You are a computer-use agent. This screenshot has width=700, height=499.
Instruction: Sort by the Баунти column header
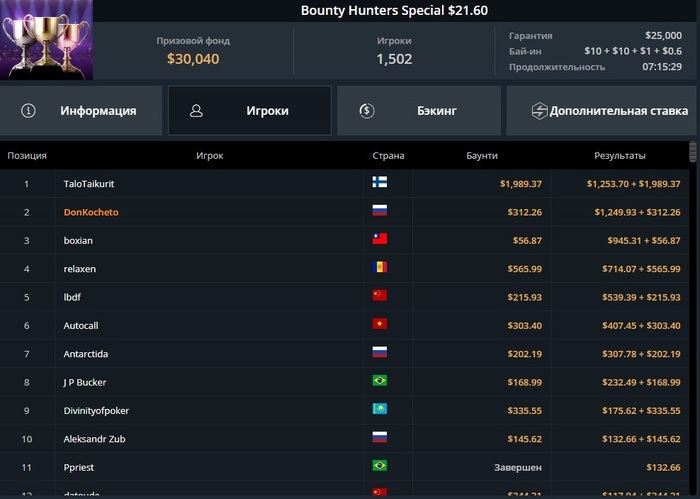click(482, 156)
